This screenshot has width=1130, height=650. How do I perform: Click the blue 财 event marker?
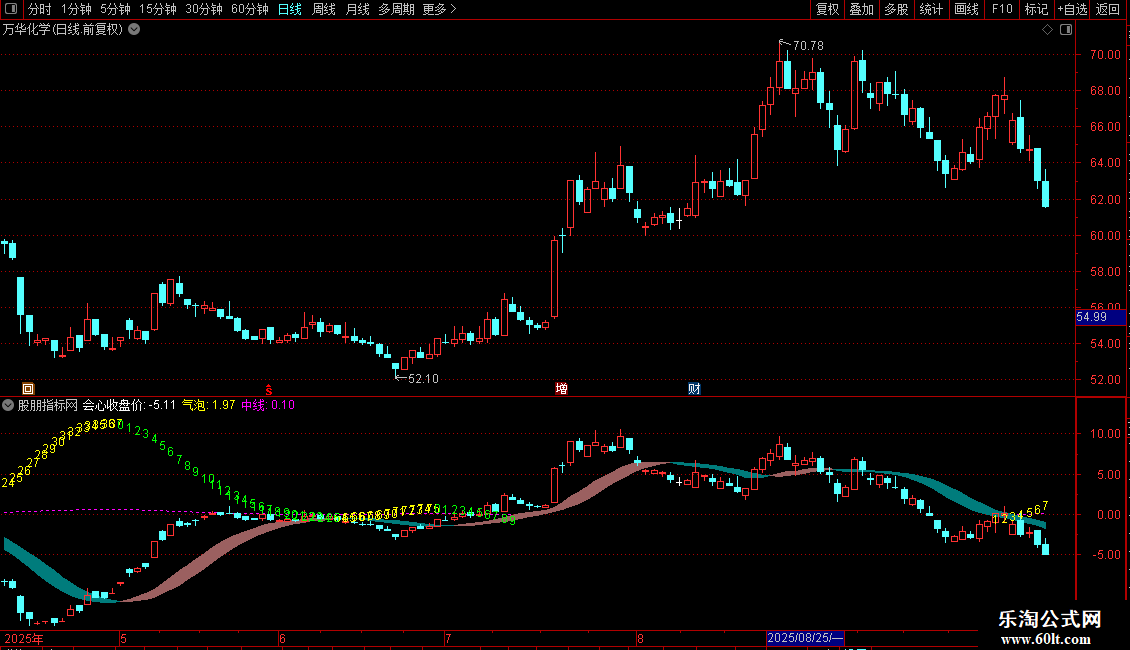[694, 388]
